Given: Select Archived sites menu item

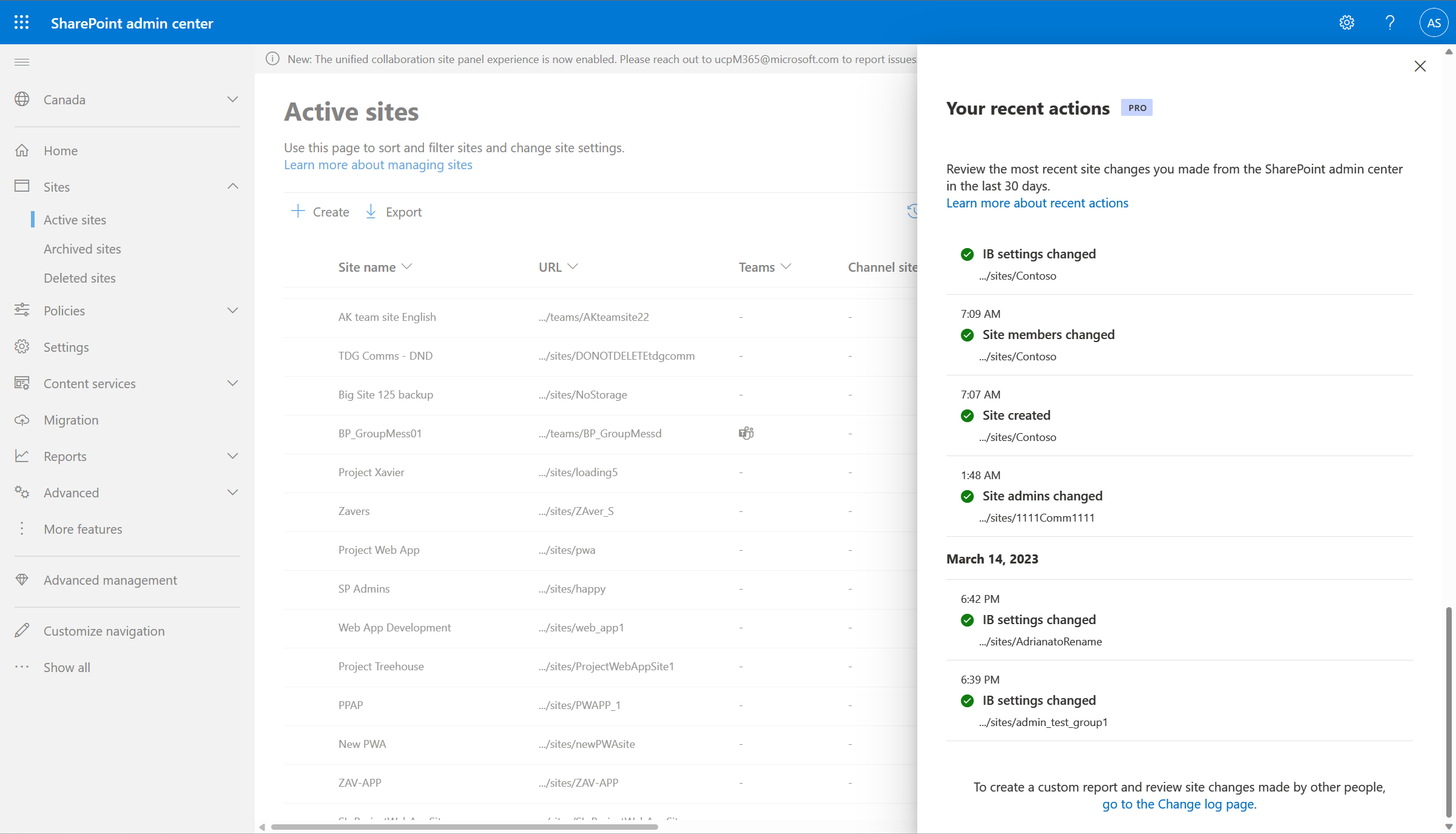Looking at the screenshot, I should (x=82, y=248).
